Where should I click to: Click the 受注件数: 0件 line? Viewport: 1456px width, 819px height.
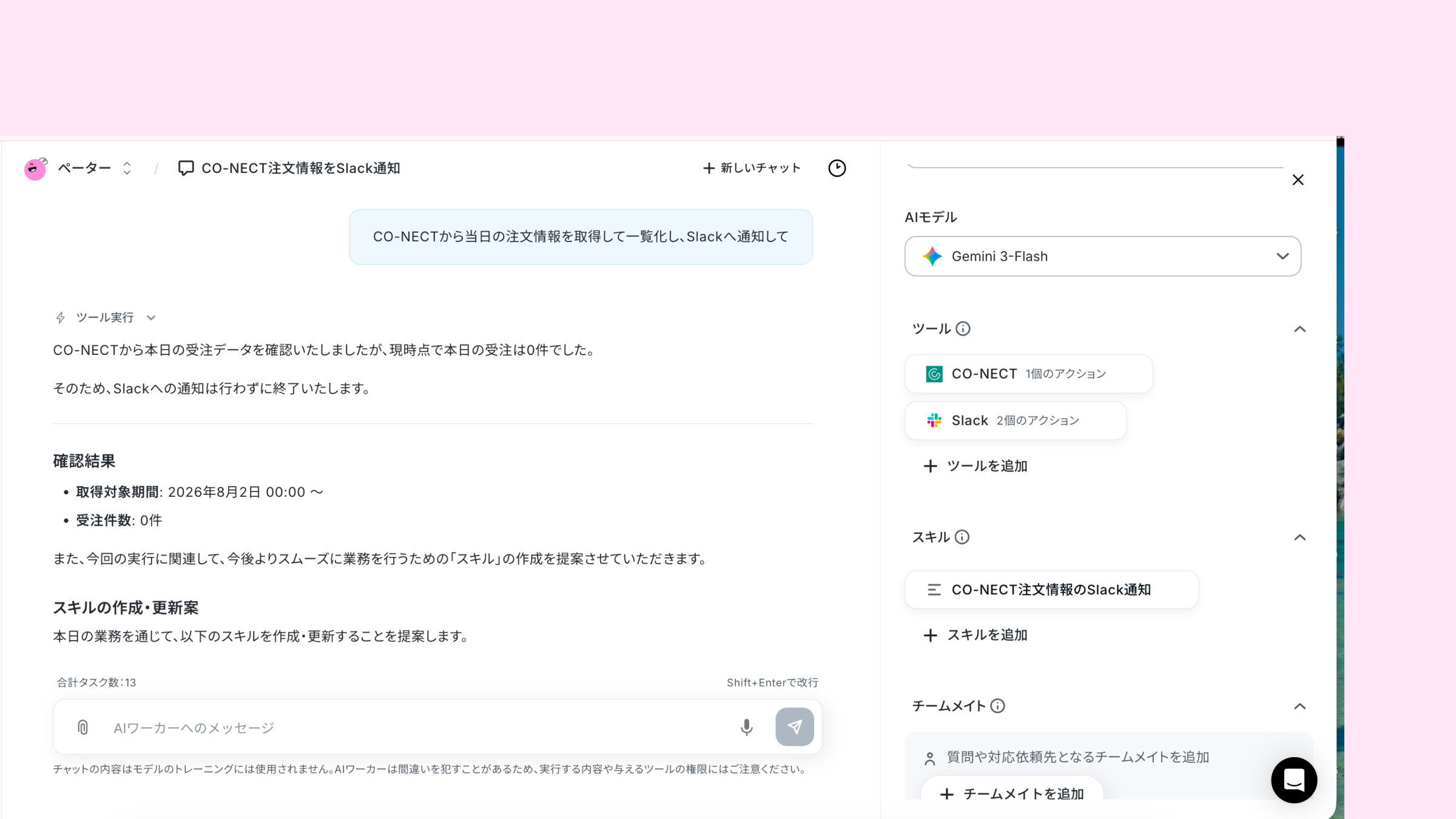[x=119, y=521]
